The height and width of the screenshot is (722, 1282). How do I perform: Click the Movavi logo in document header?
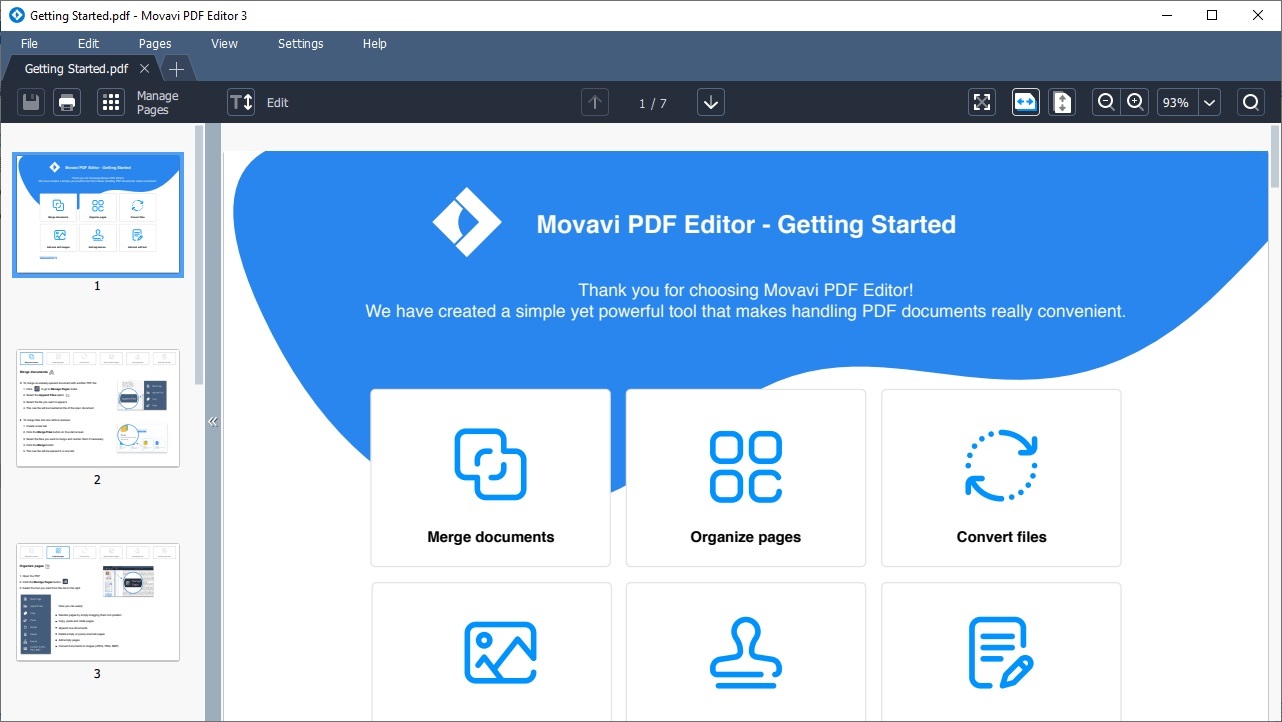467,222
